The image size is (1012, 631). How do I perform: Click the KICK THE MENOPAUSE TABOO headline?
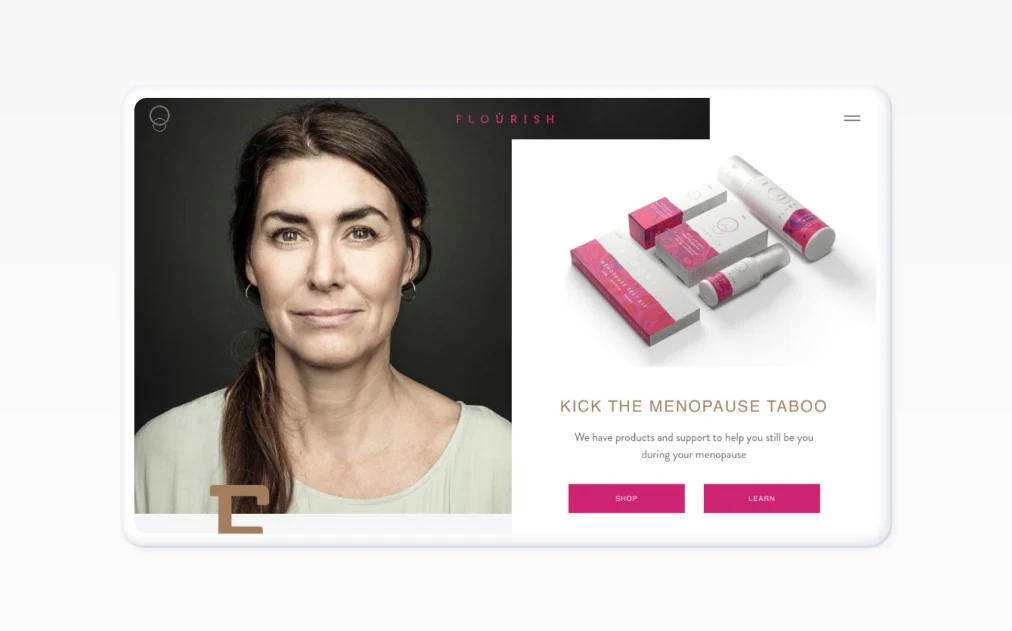coord(693,406)
